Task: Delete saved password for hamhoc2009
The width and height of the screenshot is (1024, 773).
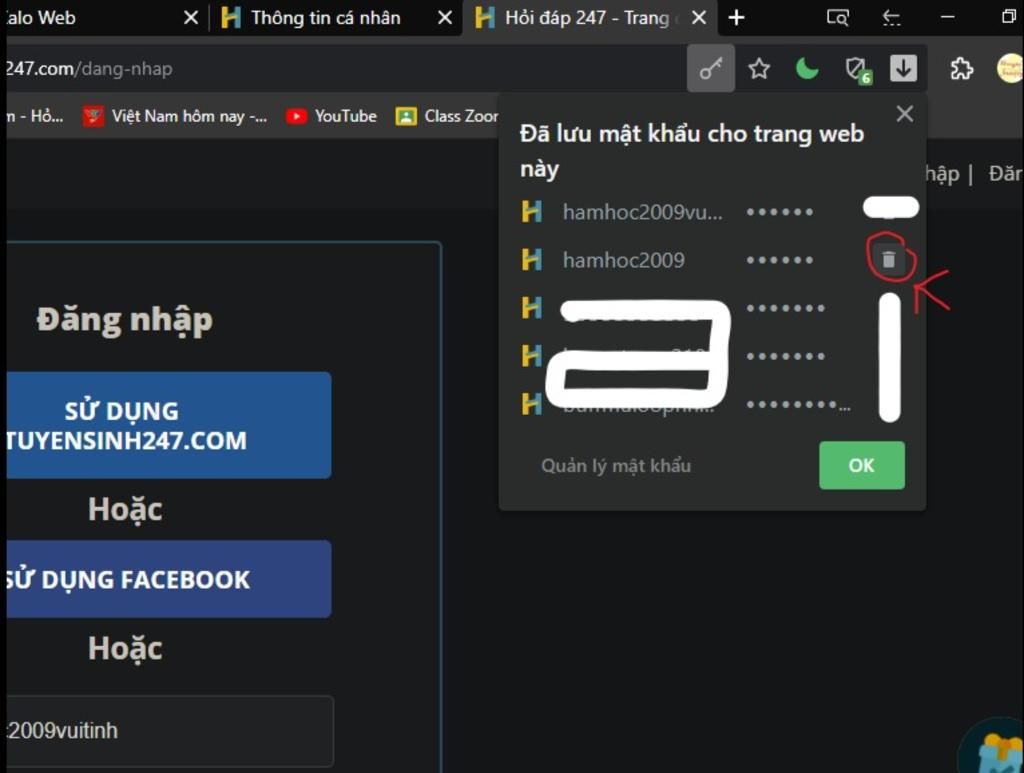Action: [888, 259]
